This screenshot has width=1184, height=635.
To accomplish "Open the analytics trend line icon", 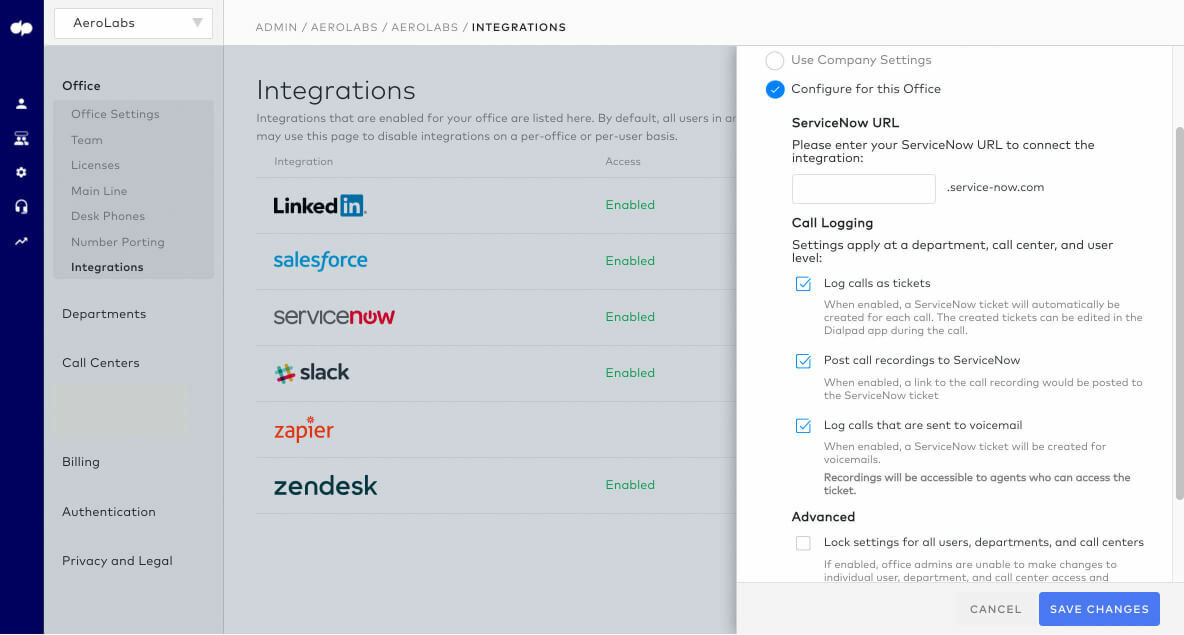I will tap(21, 242).
